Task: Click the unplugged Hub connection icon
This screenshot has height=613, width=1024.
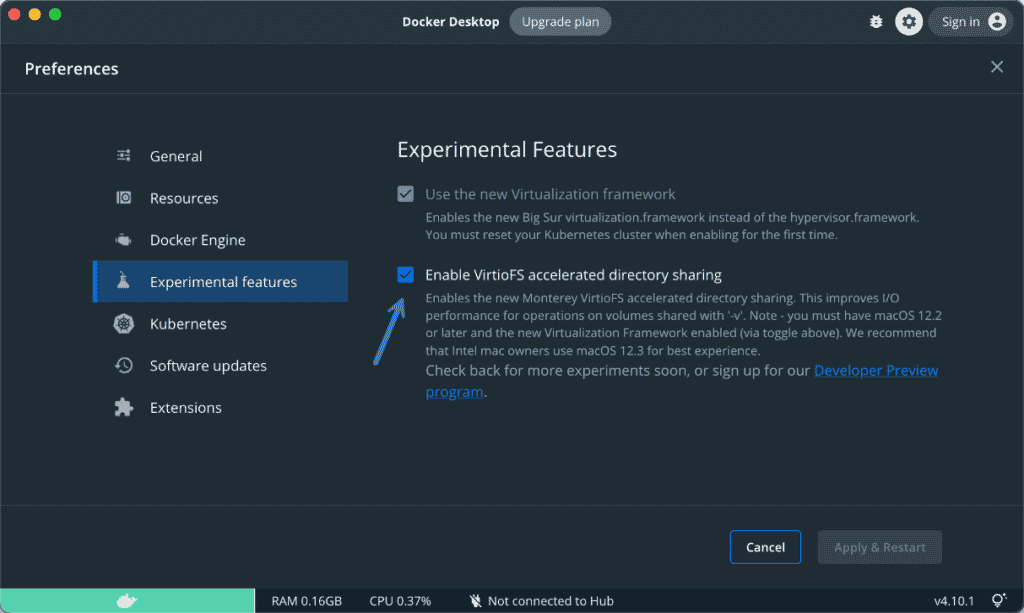Action: 475,601
